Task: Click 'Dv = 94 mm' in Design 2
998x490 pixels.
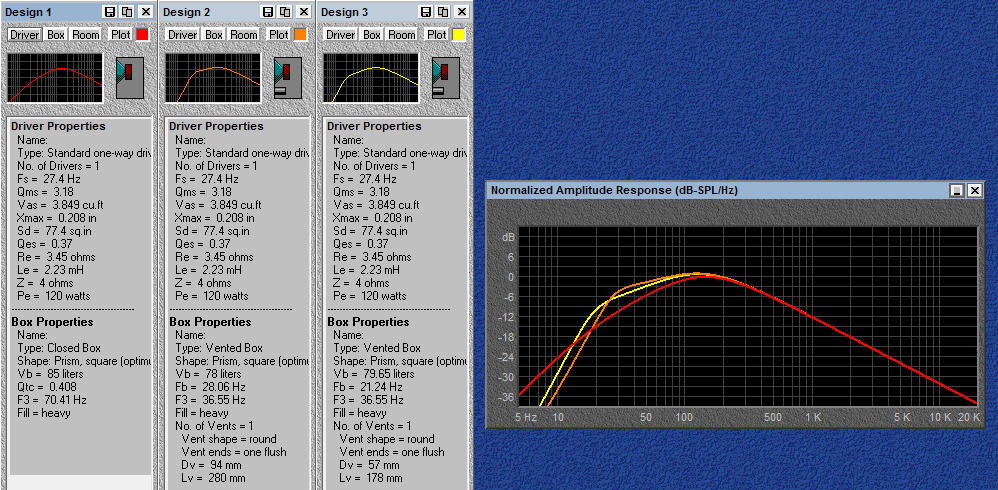Action: 213,465
